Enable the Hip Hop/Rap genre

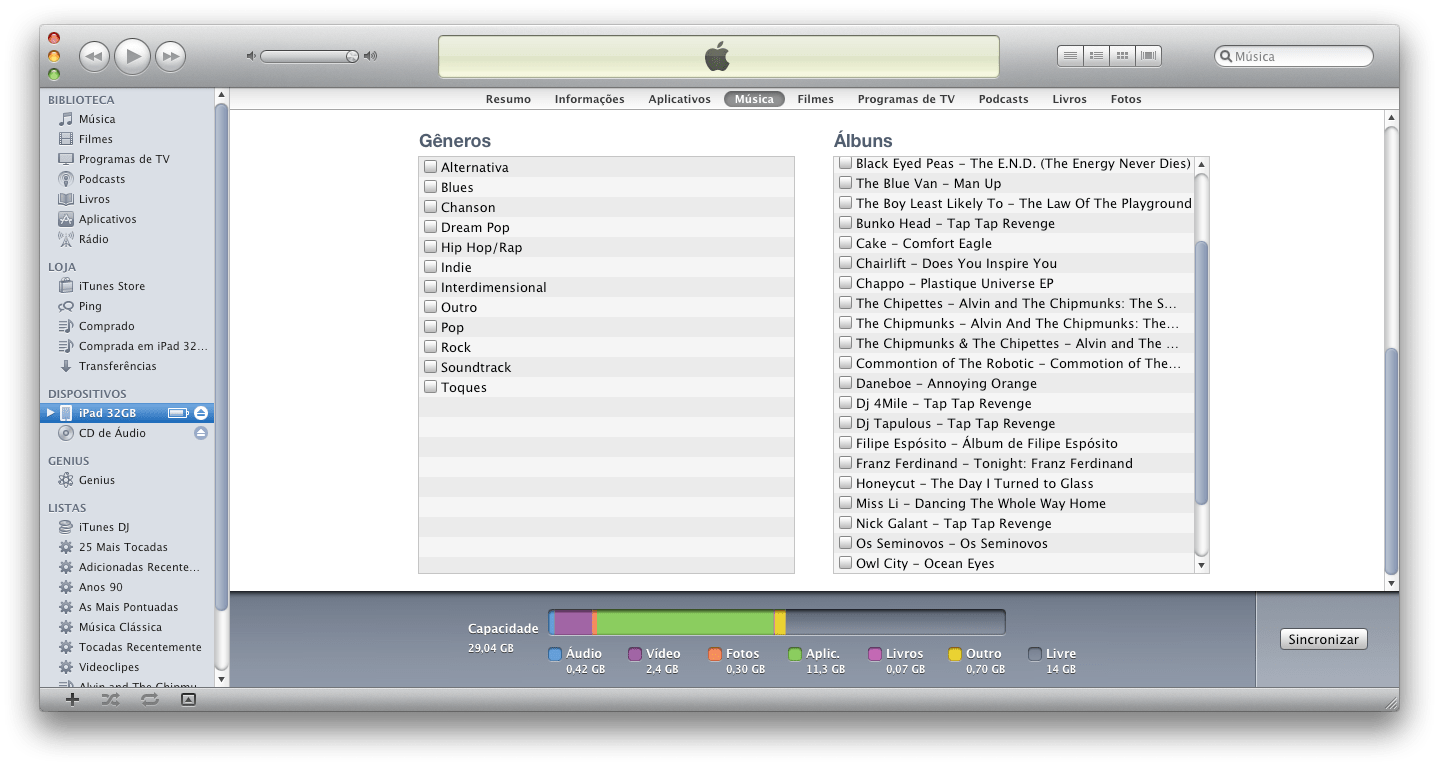[430, 247]
